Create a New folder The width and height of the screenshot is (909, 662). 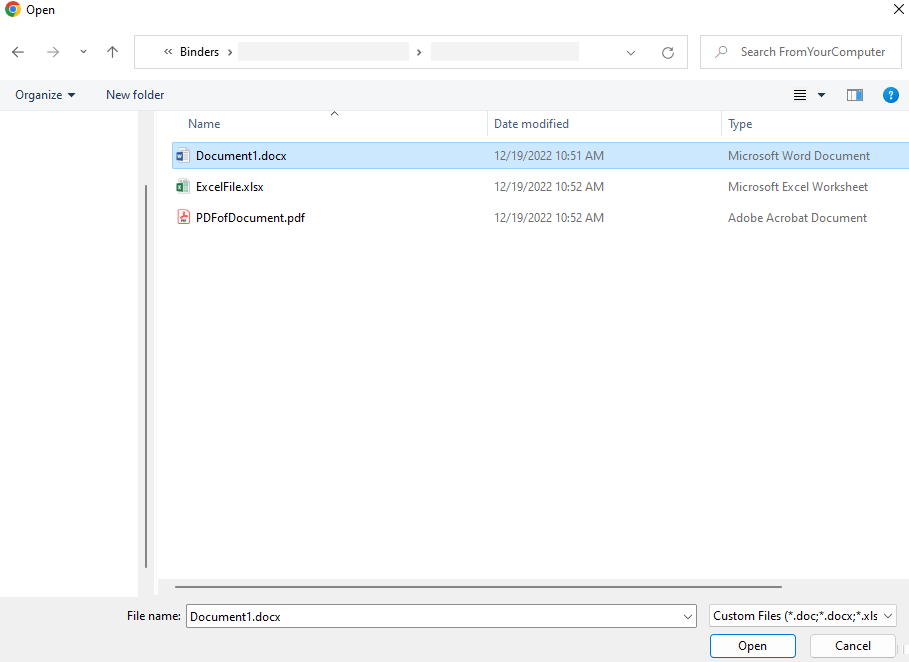point(135,95)
